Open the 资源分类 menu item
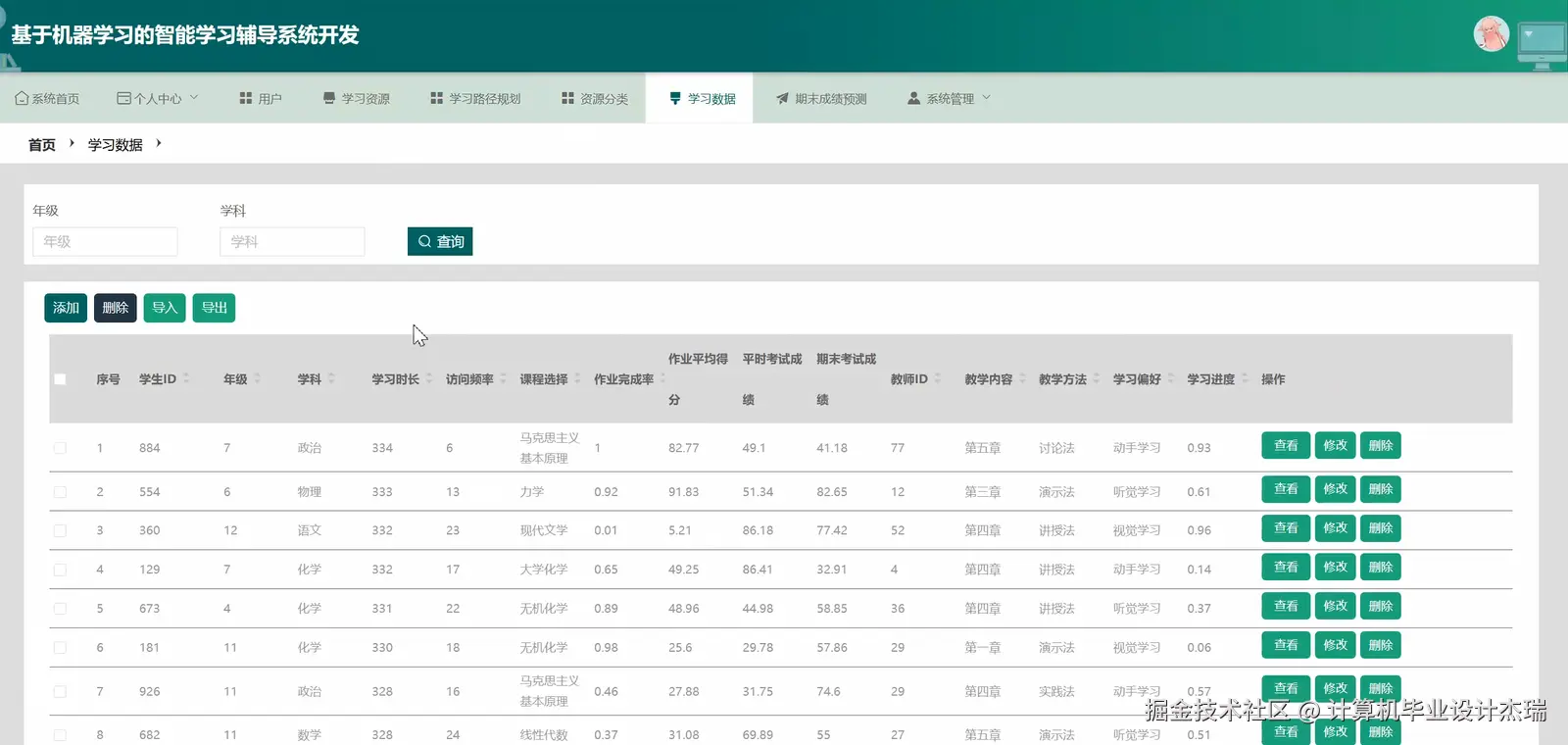 595,98
